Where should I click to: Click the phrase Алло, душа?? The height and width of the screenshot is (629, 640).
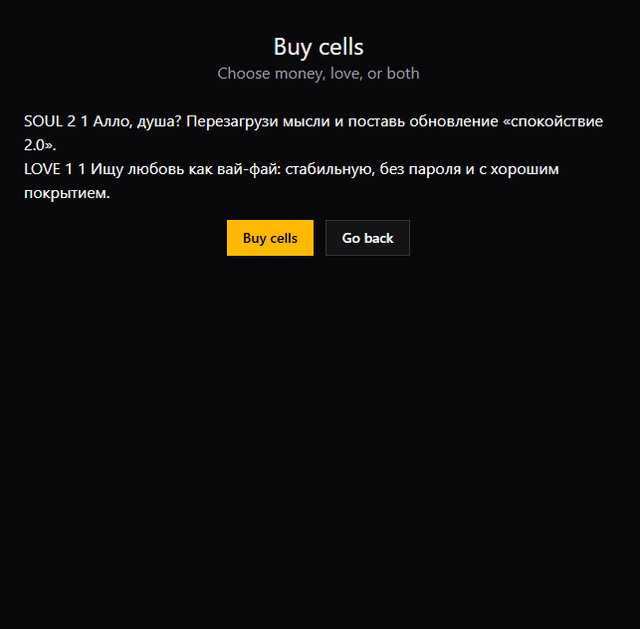pyautogui.click(x=137, y=122)
